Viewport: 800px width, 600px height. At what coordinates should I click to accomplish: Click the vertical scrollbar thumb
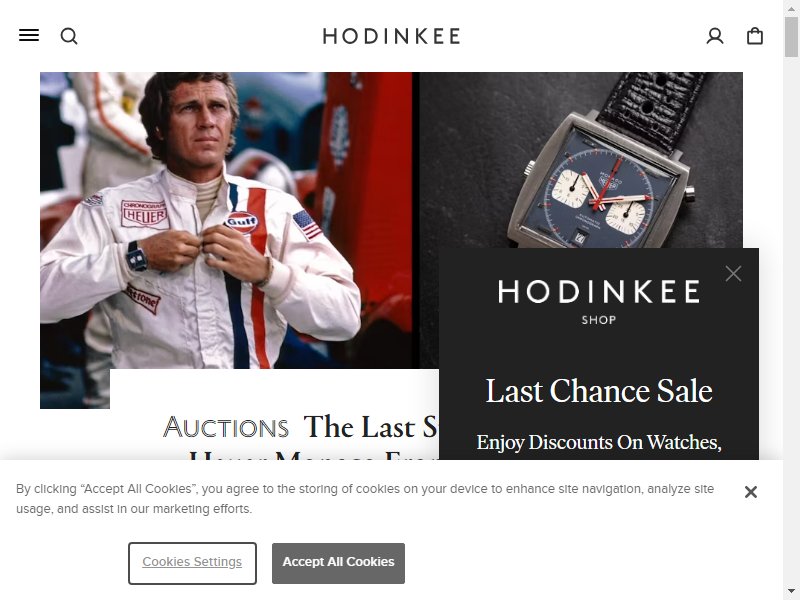791,36
